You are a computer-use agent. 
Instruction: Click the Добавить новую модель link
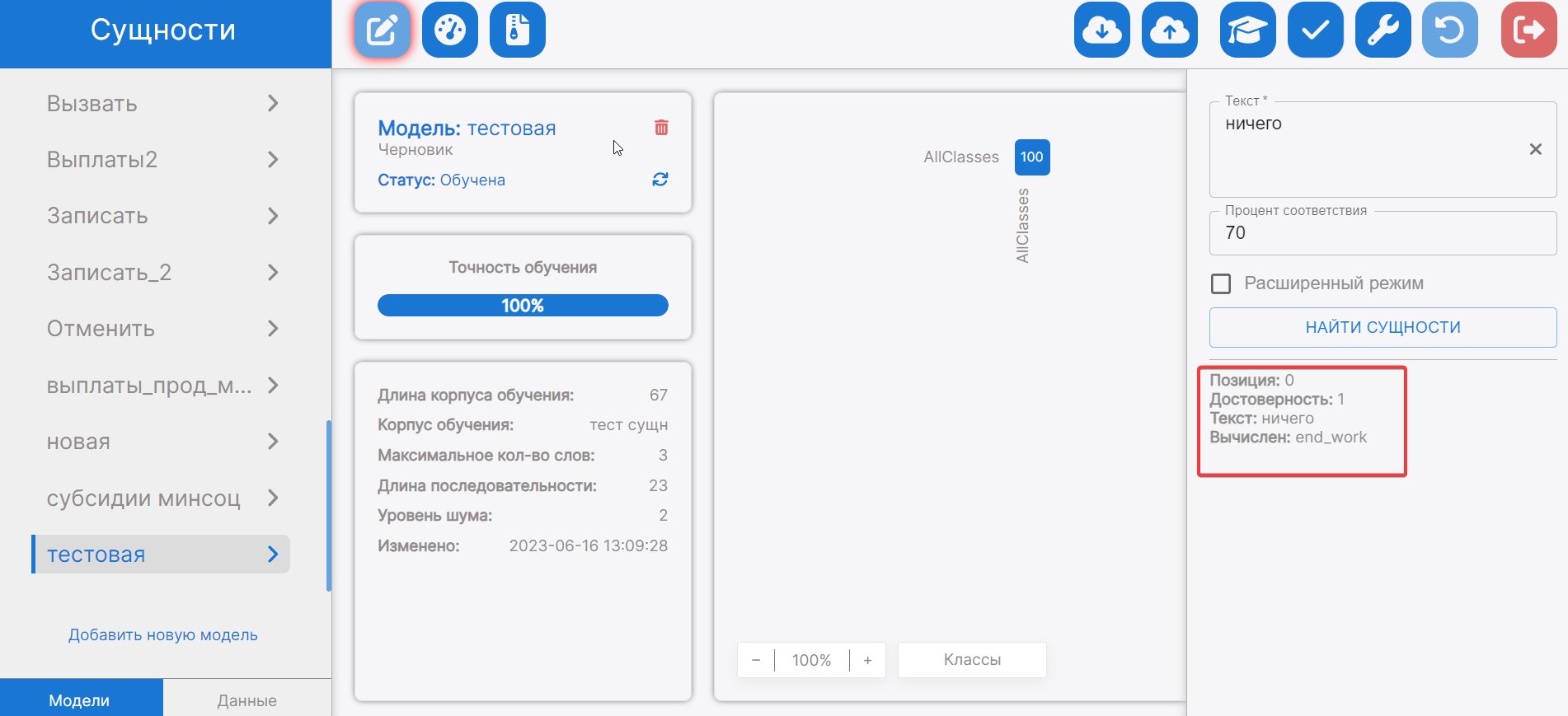pyautogui.click(x=163, y=635)
